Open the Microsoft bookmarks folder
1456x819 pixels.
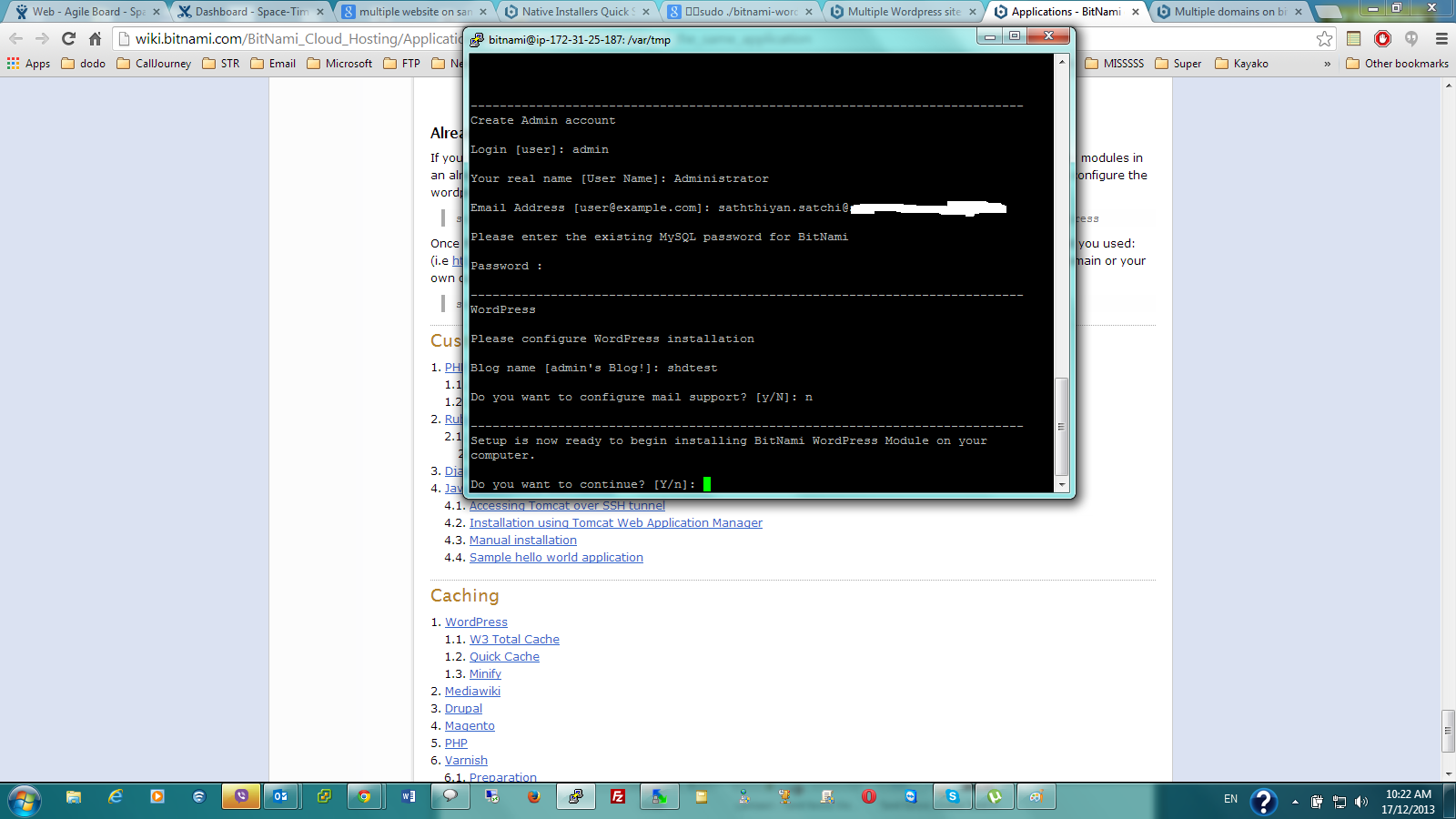(339, 64)
